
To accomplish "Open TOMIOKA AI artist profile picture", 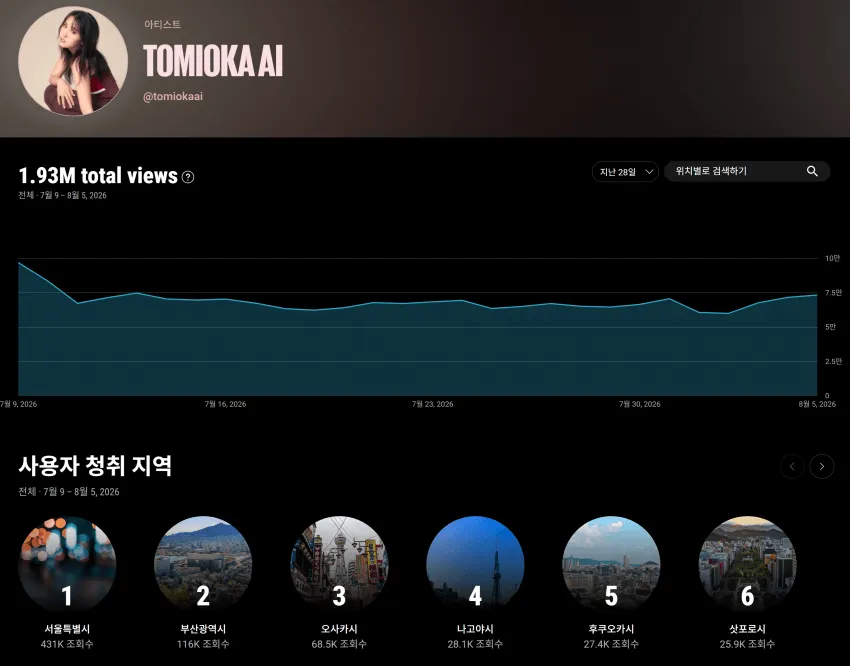I will pos(73,61).
